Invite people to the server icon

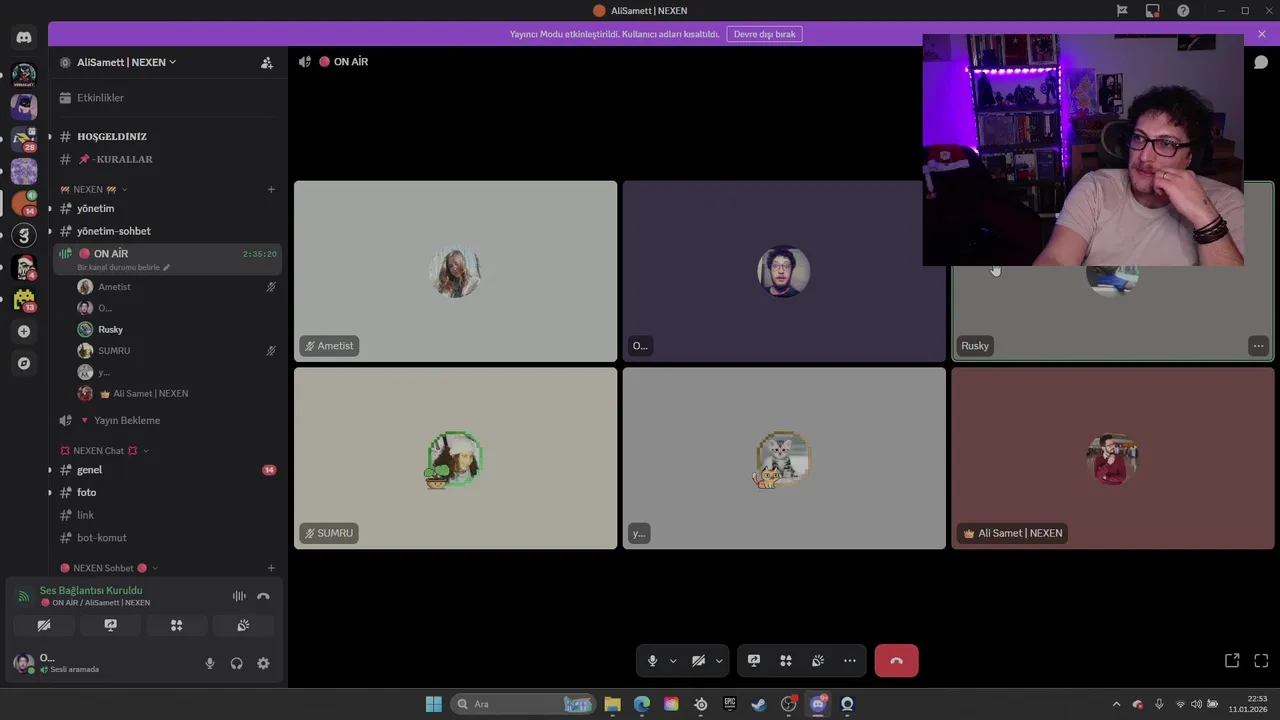[267, 62]
